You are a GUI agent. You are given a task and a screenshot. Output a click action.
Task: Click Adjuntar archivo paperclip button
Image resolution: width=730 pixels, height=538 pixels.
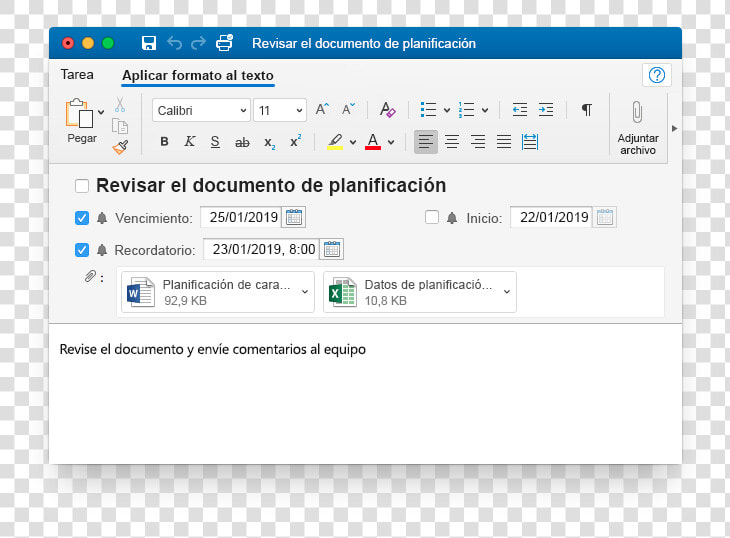point(637,127)
